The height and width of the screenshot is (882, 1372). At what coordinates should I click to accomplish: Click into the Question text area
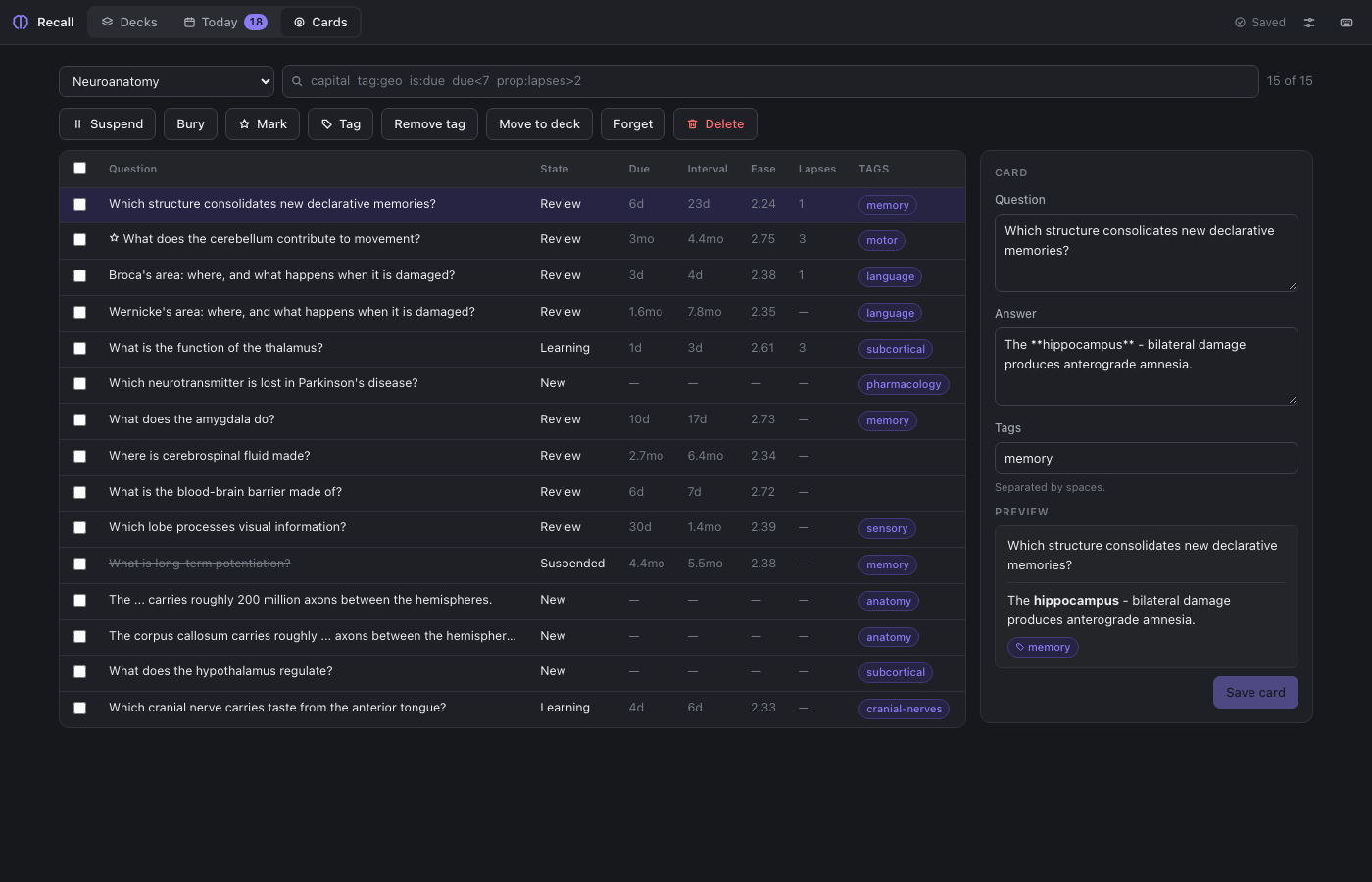coord(1147,253)
